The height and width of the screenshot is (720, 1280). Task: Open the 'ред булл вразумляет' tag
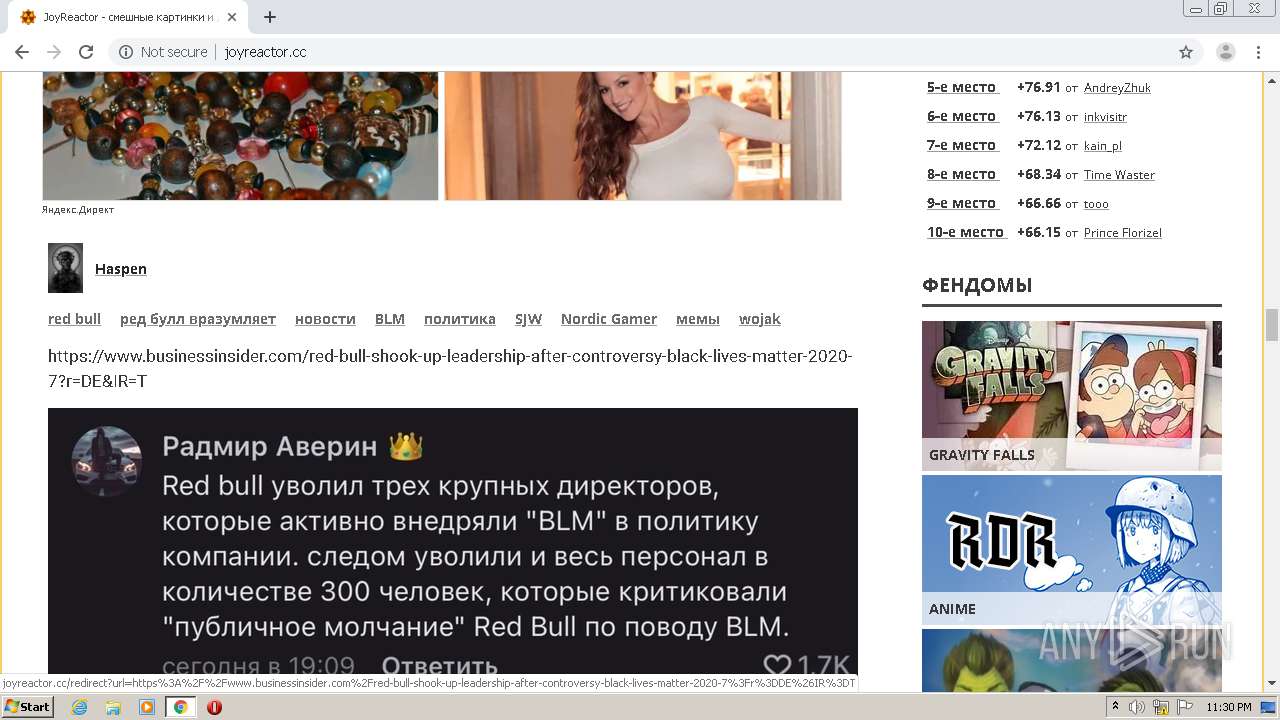(198, 319)
